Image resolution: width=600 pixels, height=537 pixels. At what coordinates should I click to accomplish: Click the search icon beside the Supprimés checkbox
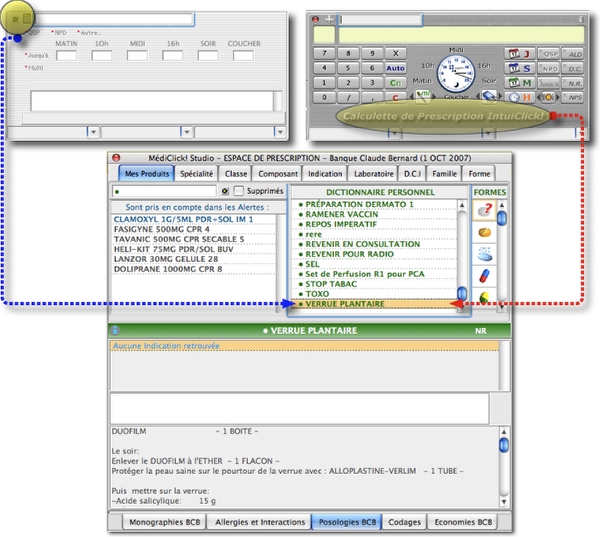click(x=225, y=191)
